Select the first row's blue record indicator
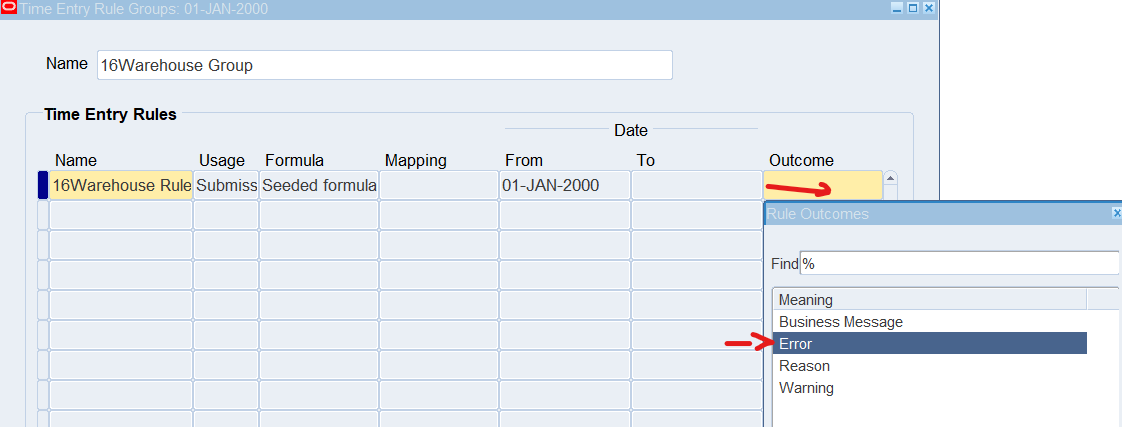1122x427 pixels. point(42,185)
